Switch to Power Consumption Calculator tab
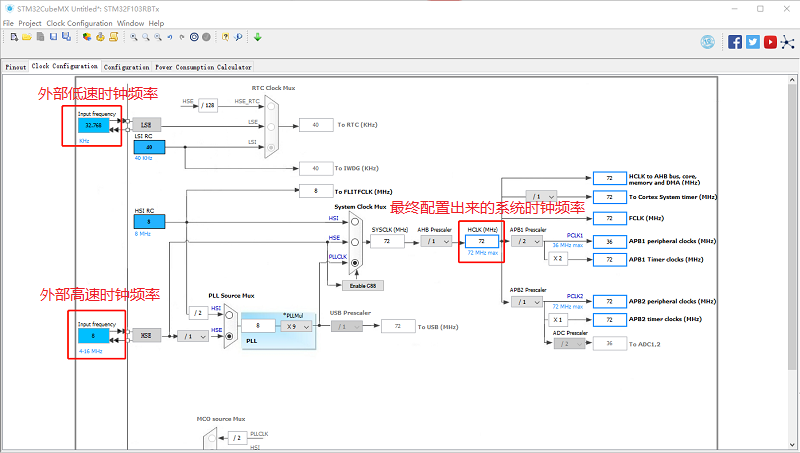Image resolution: width=800 pixels, height=453 pixels. pos(203,67)
